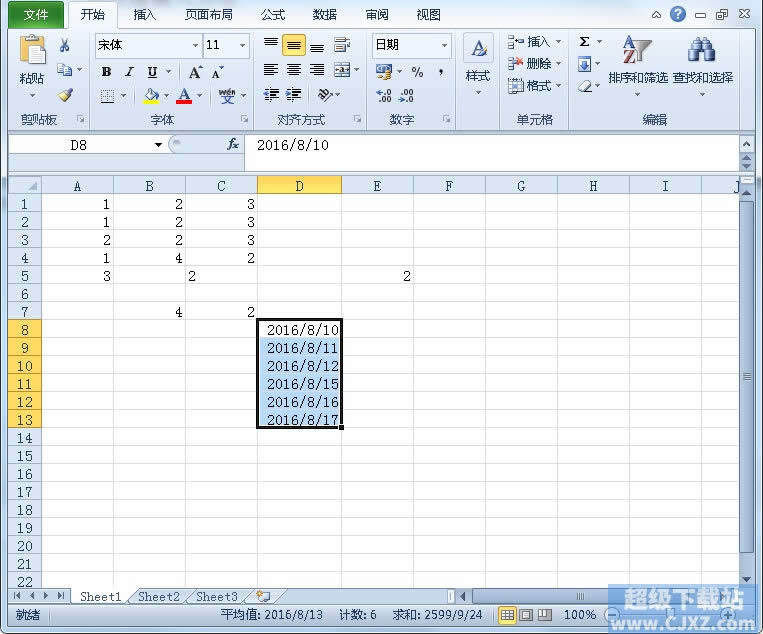Screen dimensions: 763x634
Task: Apply percent style
Action: pyautogui.click(x=417, y=72)
